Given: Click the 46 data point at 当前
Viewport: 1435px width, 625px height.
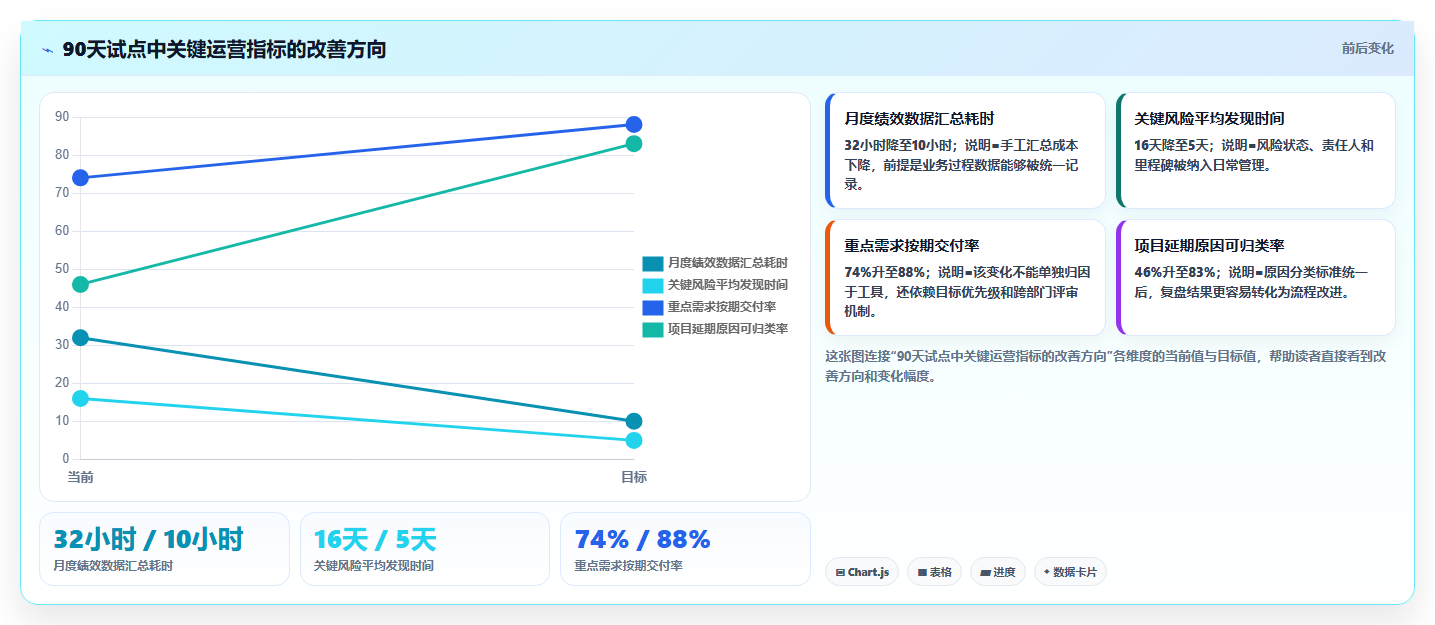Looking at the screenshot, I should (x=81, y=285).
